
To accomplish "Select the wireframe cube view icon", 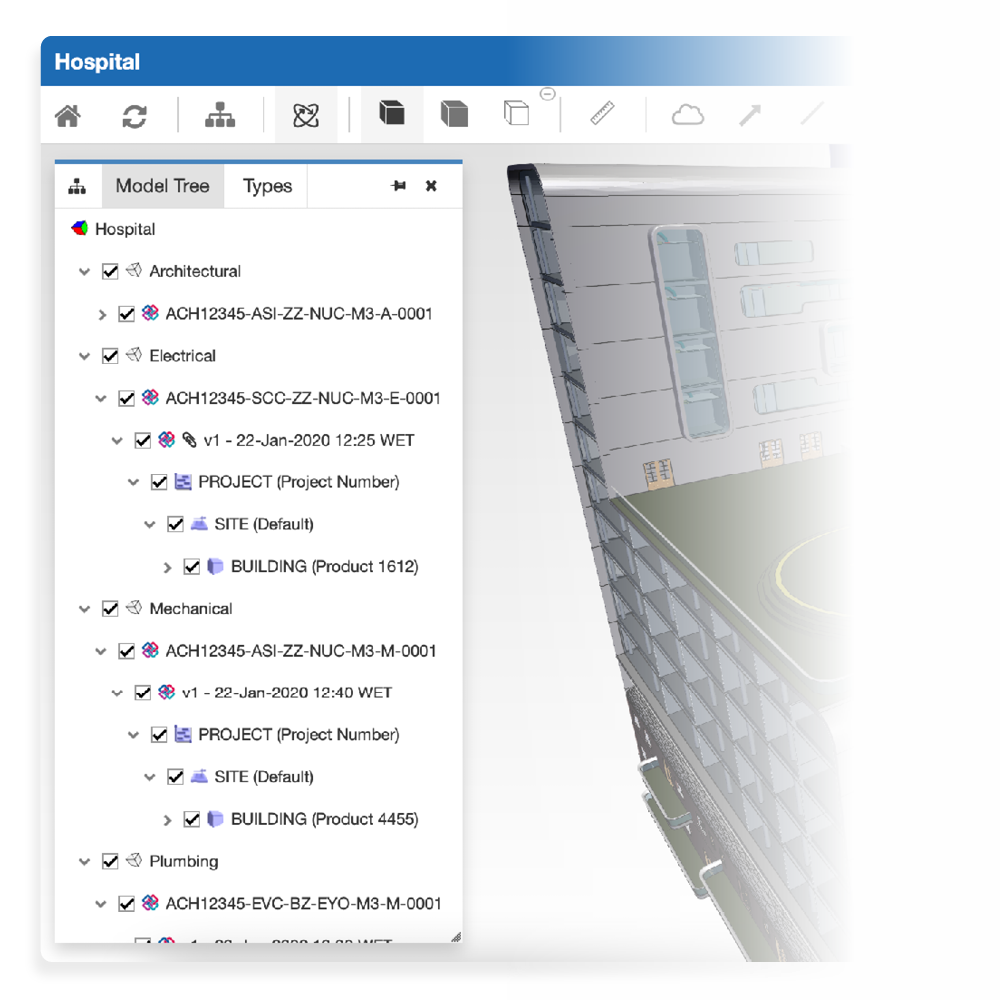I will point(516,114).
